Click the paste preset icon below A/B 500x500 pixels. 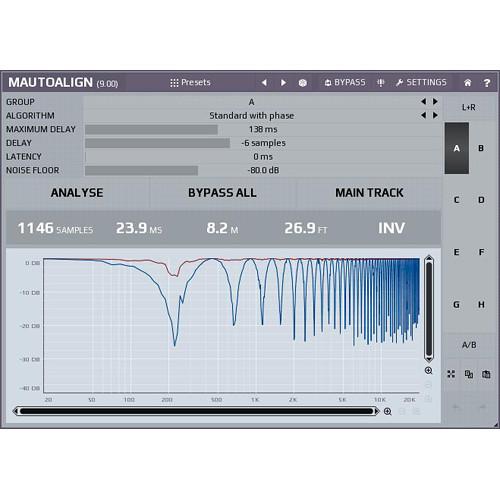[x=486, y=374]
